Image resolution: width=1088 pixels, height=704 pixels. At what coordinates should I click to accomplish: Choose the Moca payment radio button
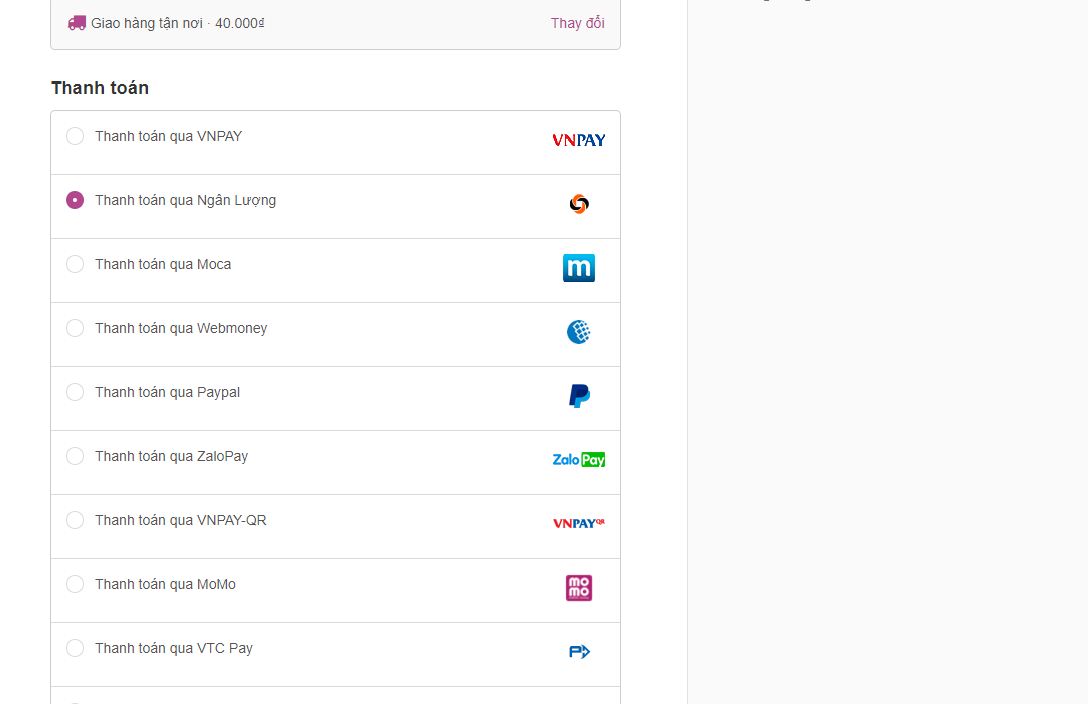(x=75, y=264)
